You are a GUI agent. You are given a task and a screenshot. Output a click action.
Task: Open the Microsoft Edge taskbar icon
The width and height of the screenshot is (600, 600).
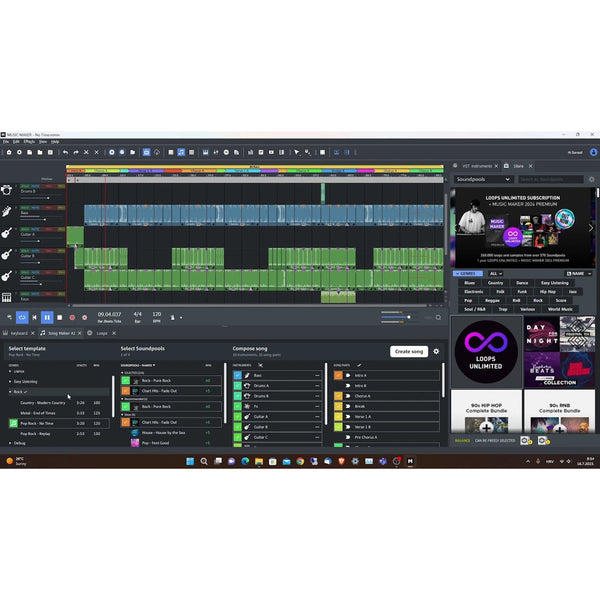(245, 461)
